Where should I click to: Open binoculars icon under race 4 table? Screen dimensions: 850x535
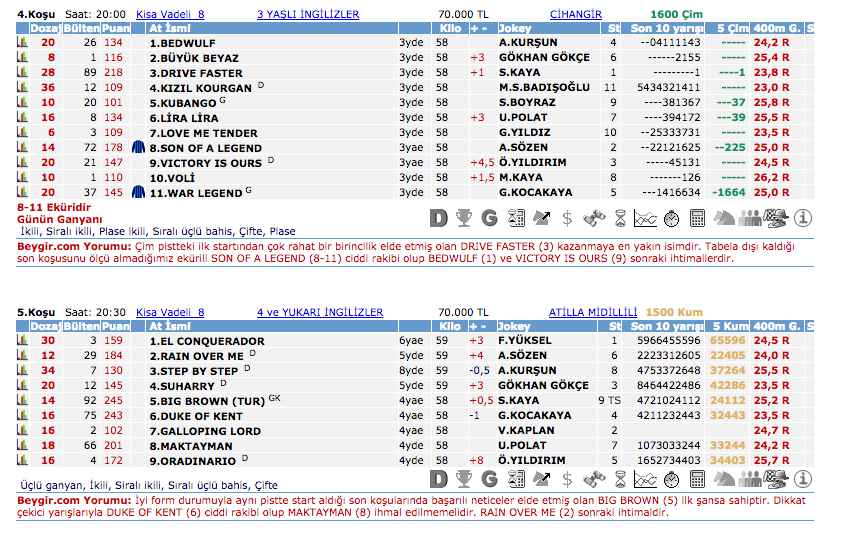(x=593, y=216)
